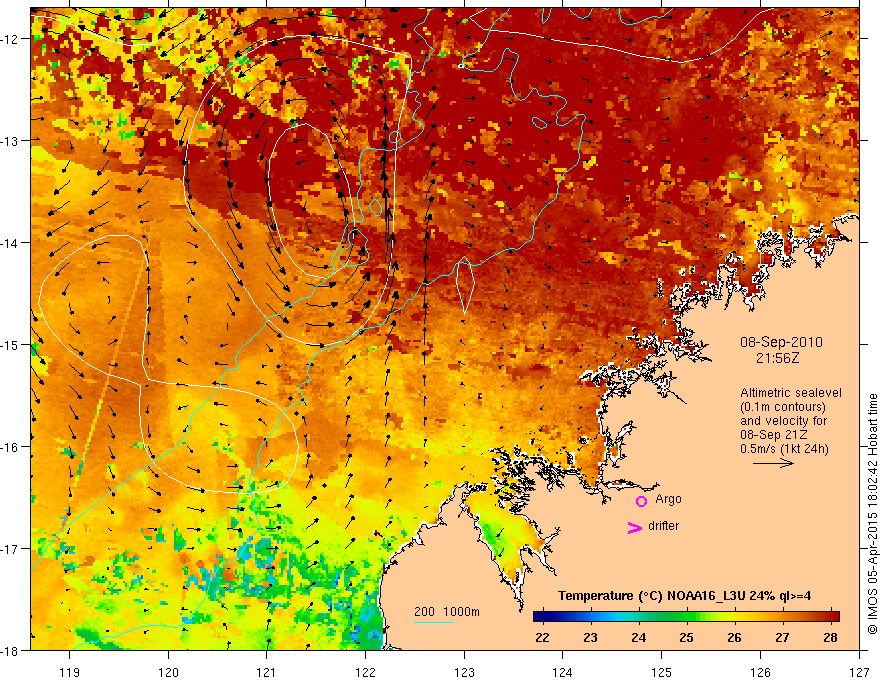880x680 pixels.
Task: Click longitude axis label 126
Action: click(x=760, y=672)
